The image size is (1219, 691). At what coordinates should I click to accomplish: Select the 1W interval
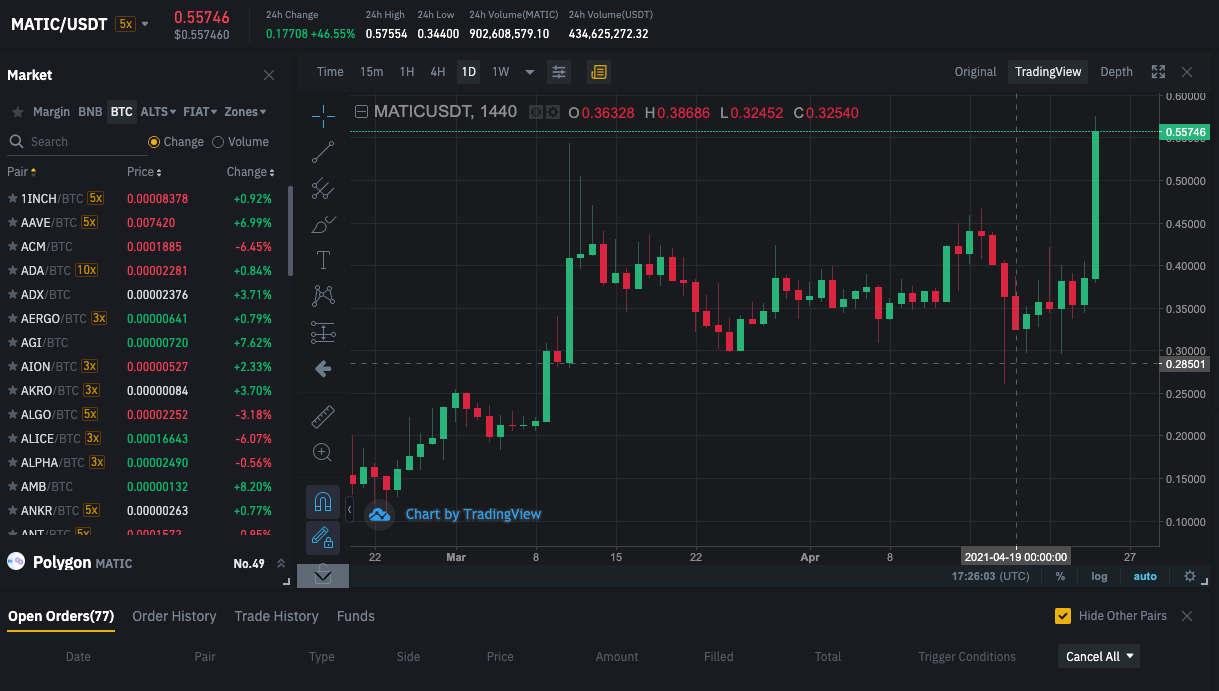[501, 72]
